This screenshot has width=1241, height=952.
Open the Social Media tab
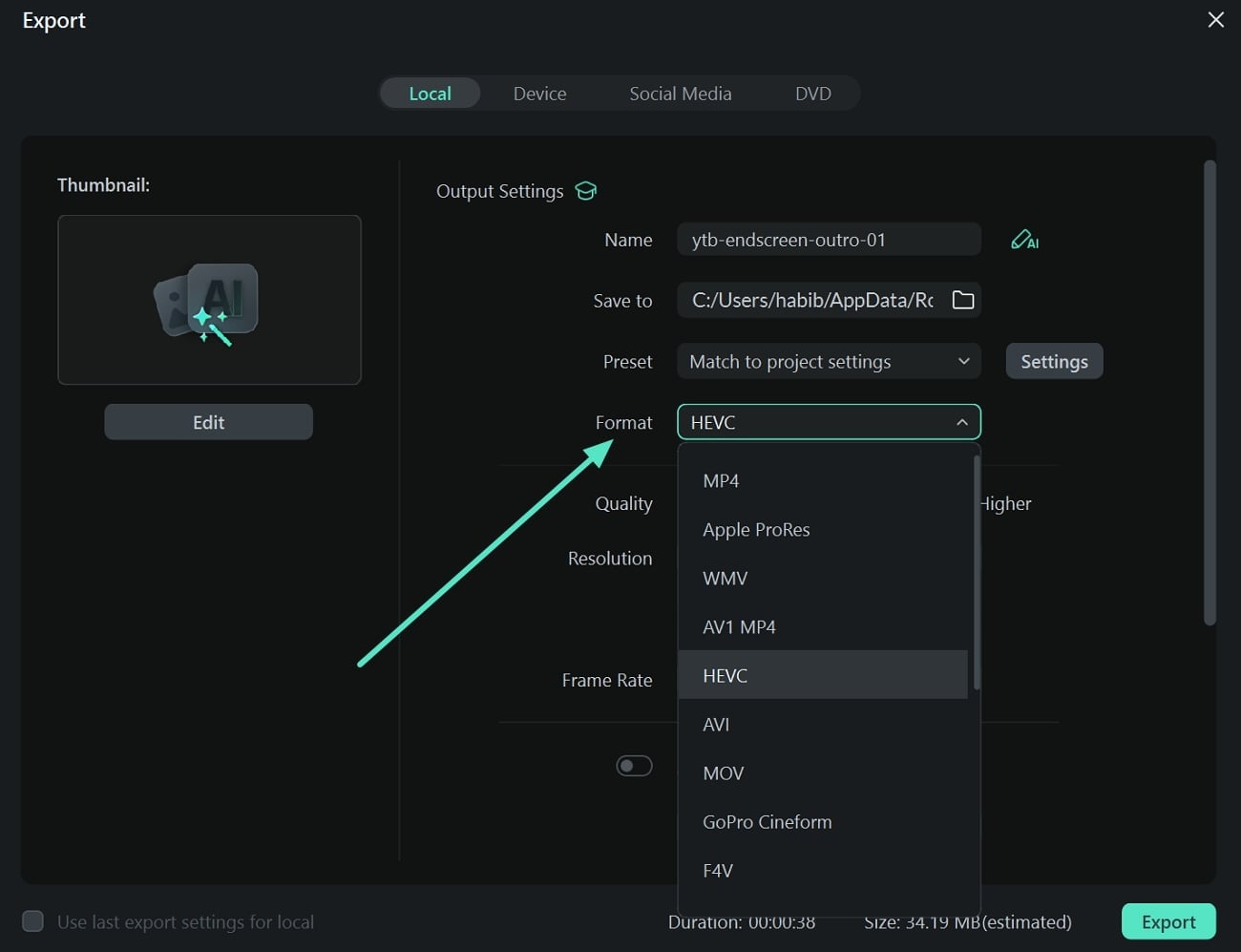click(x=680, y=94)
